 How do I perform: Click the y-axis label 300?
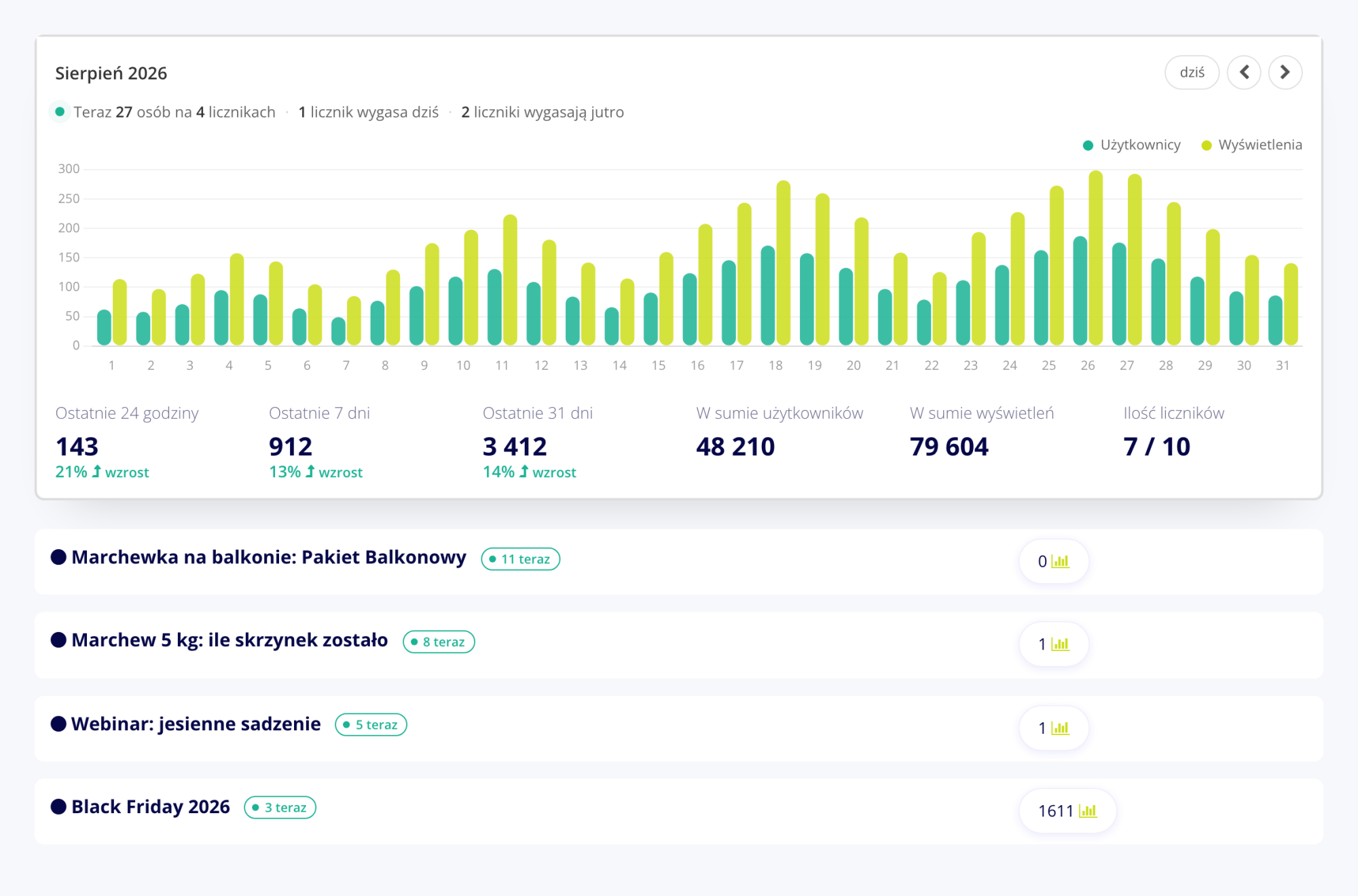click(x=69, y=168)
